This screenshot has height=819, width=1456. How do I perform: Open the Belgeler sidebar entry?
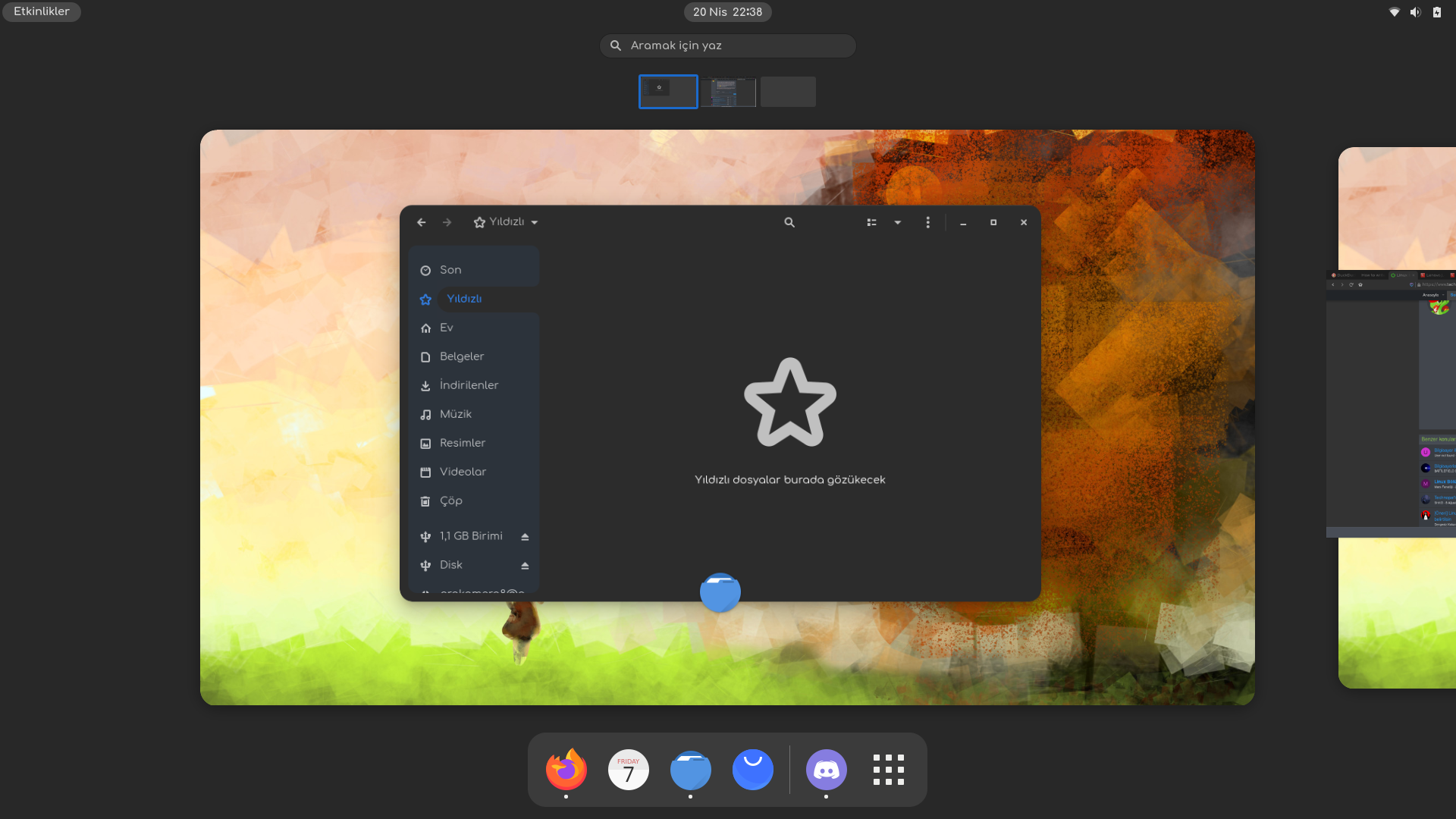[x=461, y=356]
